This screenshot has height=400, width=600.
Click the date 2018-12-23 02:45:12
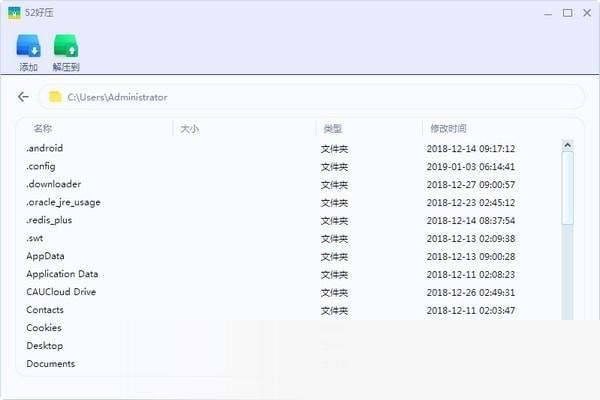tap(471, 202)
